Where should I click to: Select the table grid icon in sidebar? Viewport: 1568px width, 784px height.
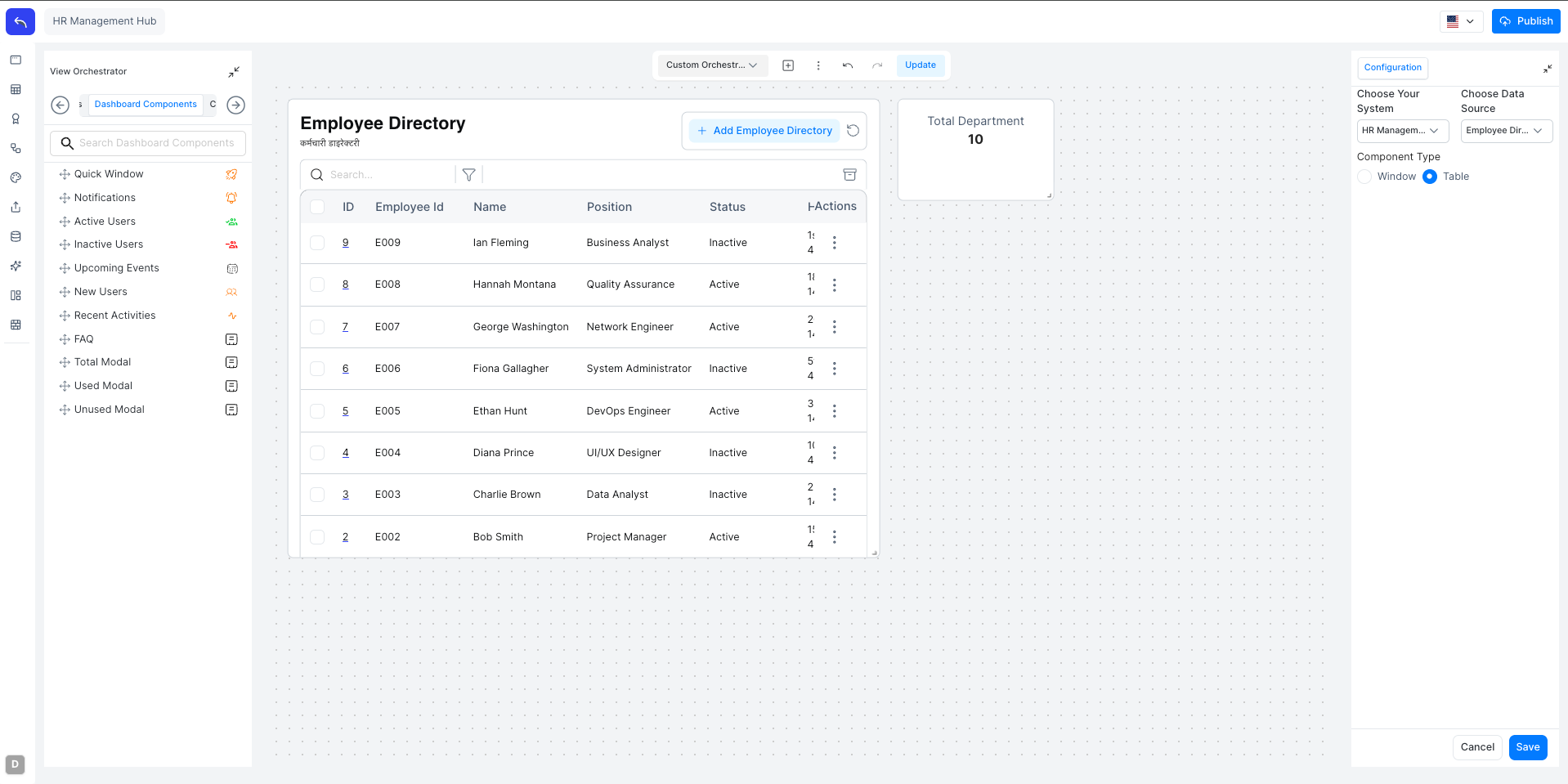point(16,89)
